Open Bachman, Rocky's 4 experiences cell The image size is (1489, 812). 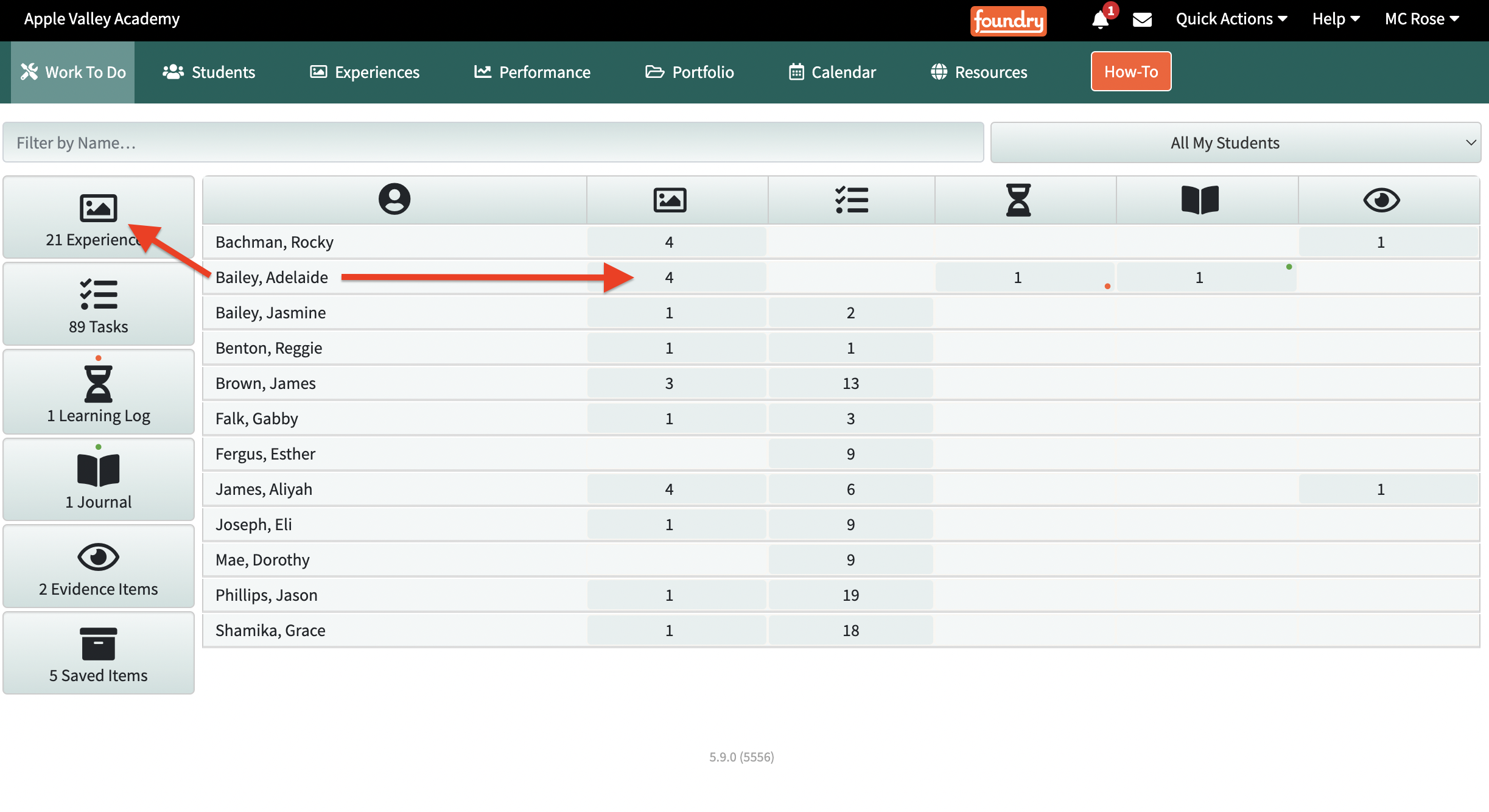pyautogui.click(x=676, y=242)
